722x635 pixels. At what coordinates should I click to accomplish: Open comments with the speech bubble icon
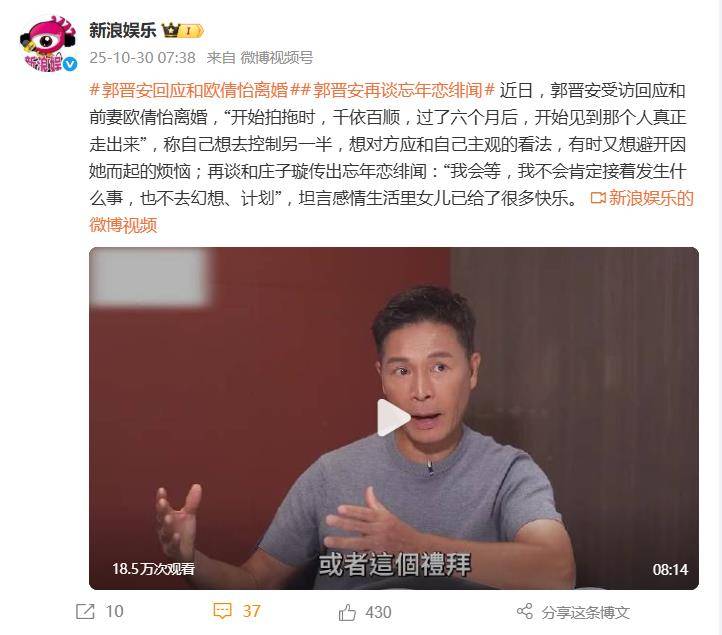(222, 611)
